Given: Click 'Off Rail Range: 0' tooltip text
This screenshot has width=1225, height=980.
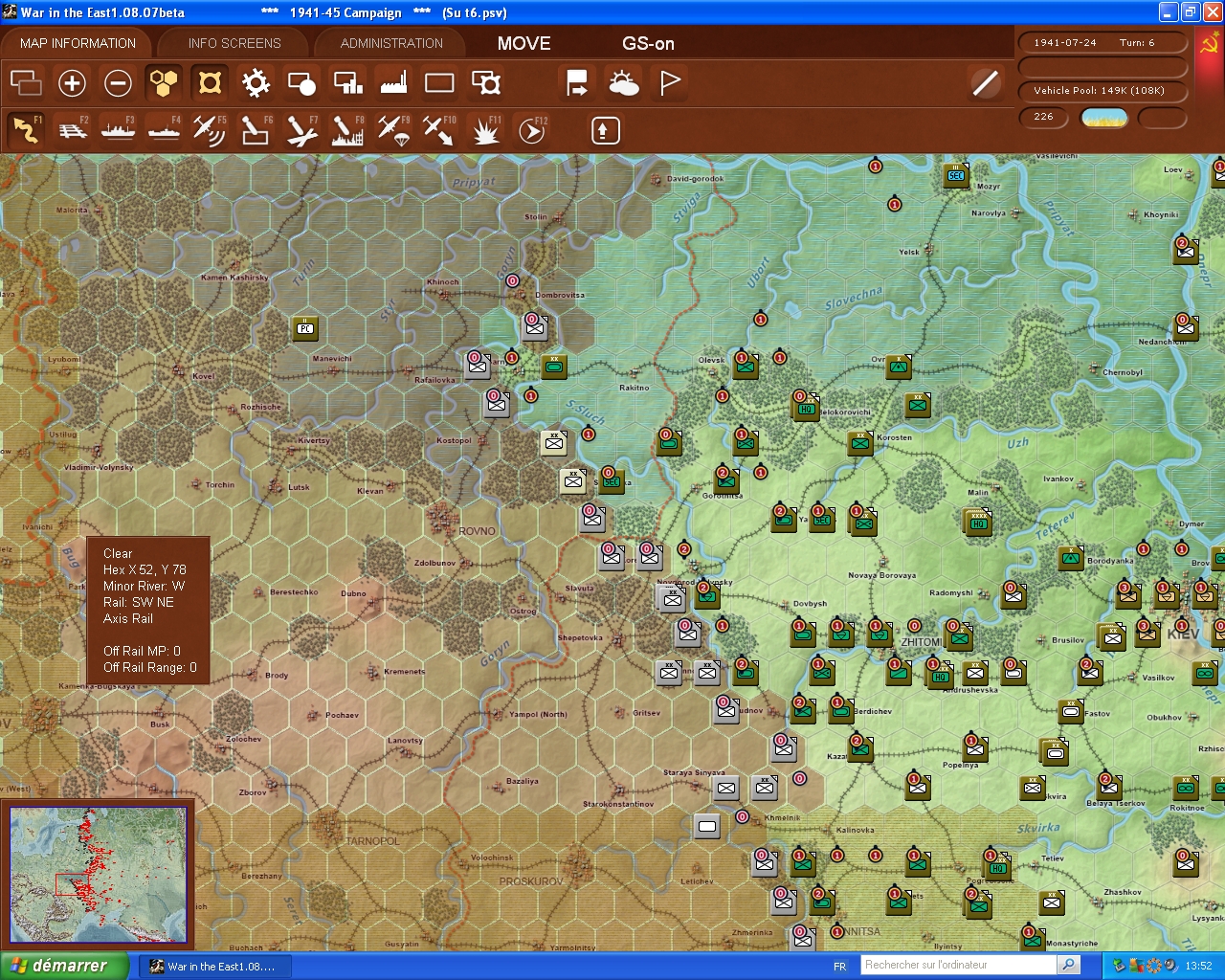Looking at the screenshot, I should click(x=150, y=667).
